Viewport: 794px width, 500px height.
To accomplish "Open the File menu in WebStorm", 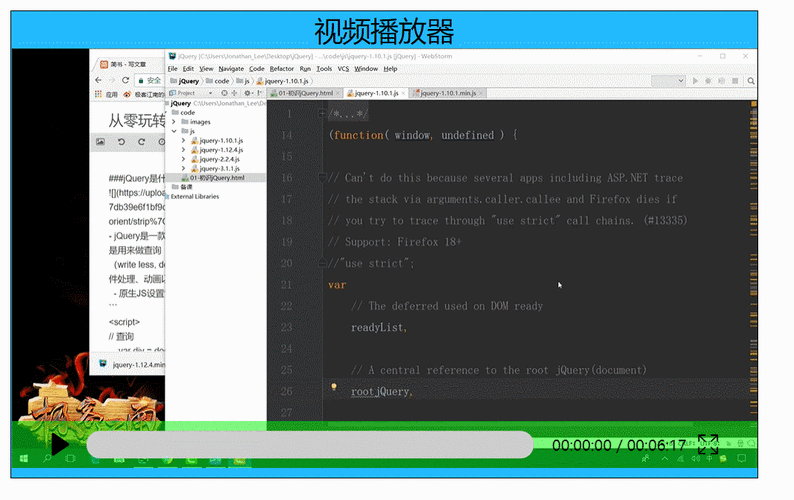I will click(173, 68).
